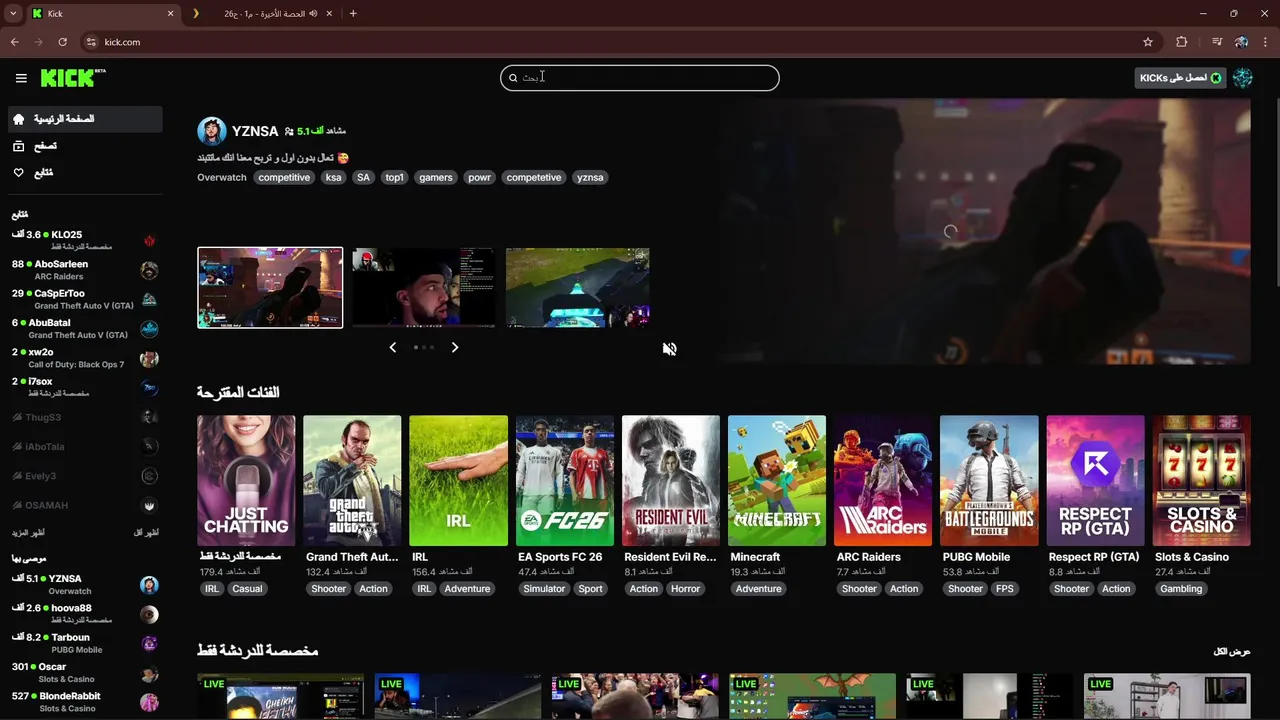Click the Casual tag under Just Chatting
The height and width of the screenshot is (720, 1280).
[247, 589]
